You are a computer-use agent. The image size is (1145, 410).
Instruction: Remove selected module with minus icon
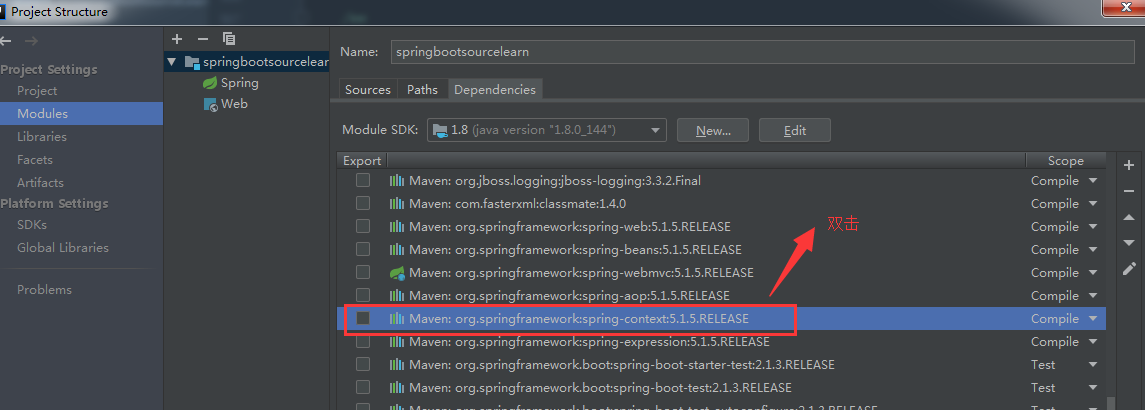203,39
